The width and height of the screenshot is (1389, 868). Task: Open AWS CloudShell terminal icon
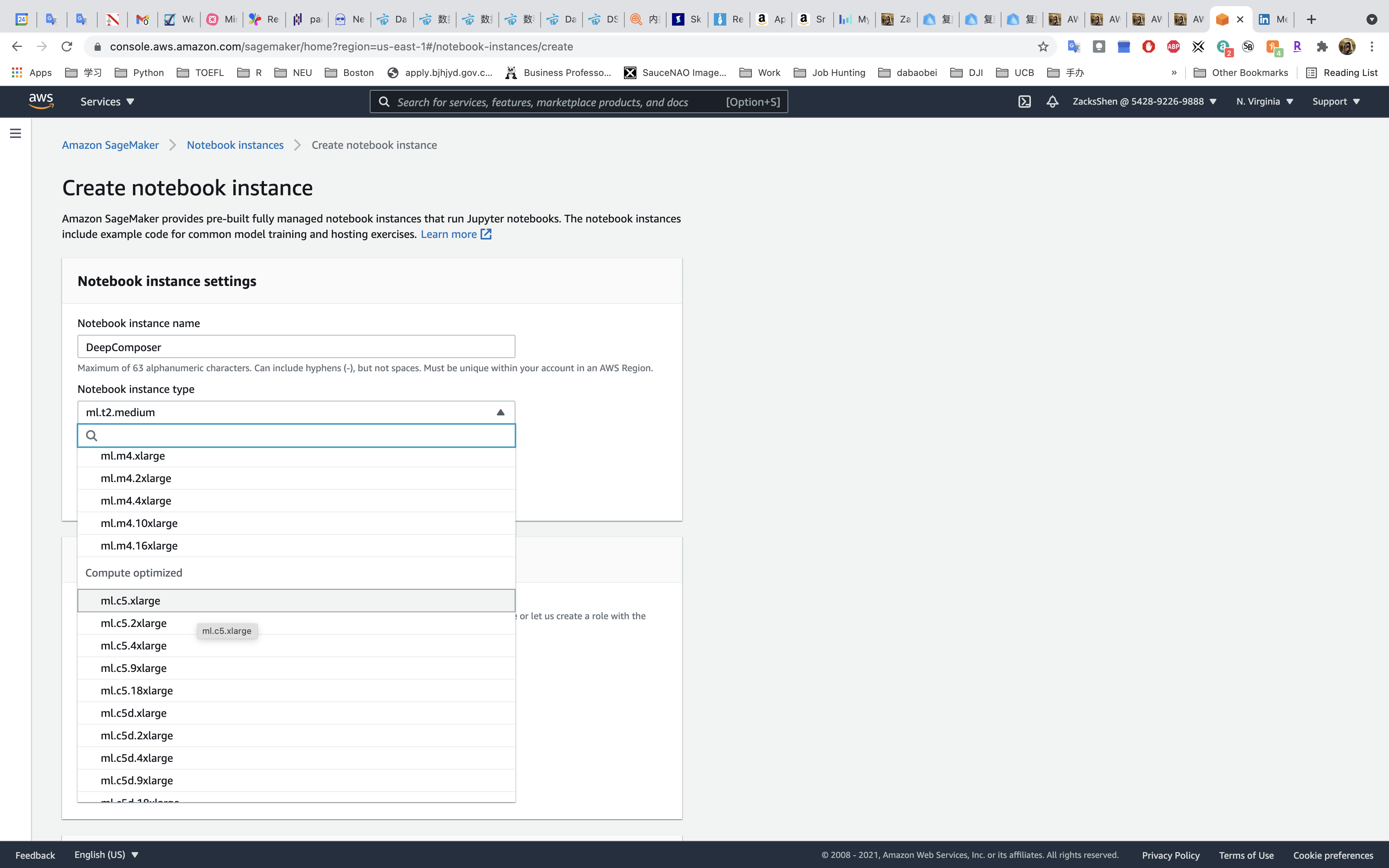pyautogui.click(x=1025, y=102)
